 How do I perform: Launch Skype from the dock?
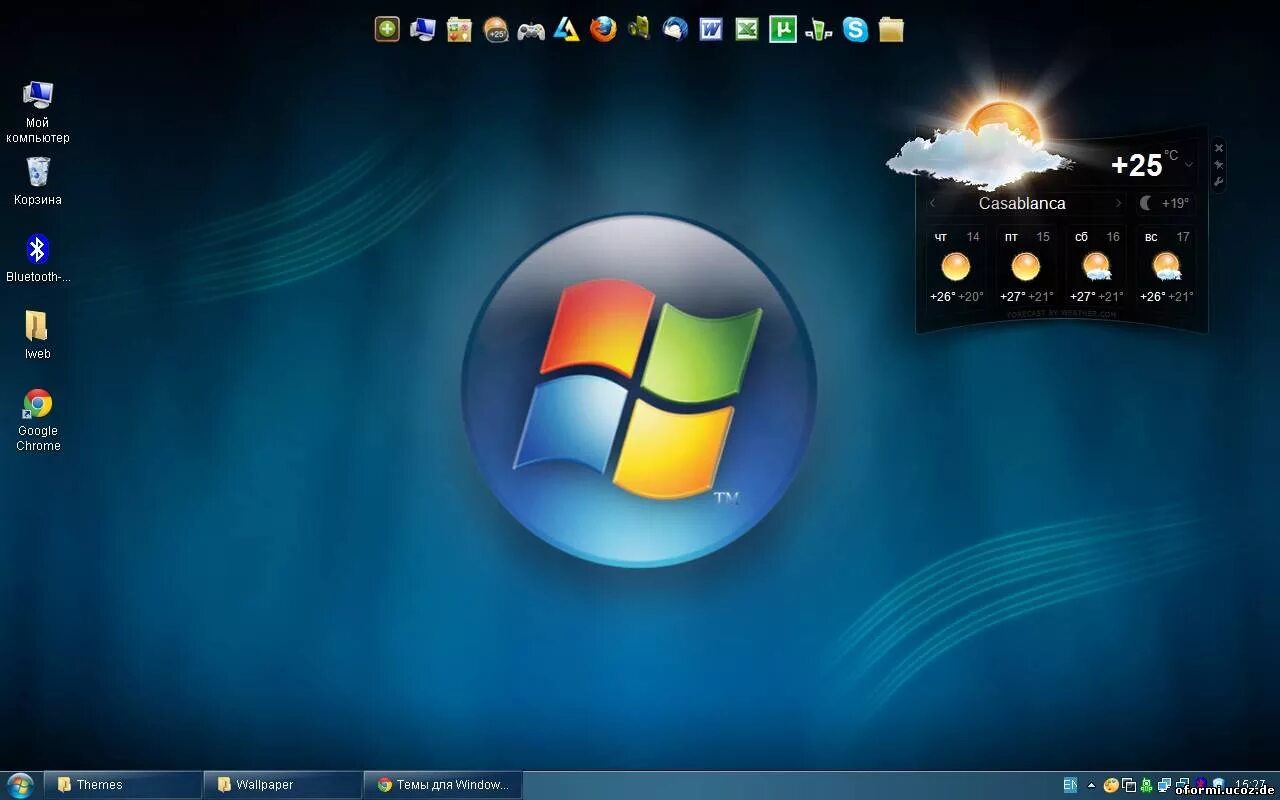(x=855, y=29)
